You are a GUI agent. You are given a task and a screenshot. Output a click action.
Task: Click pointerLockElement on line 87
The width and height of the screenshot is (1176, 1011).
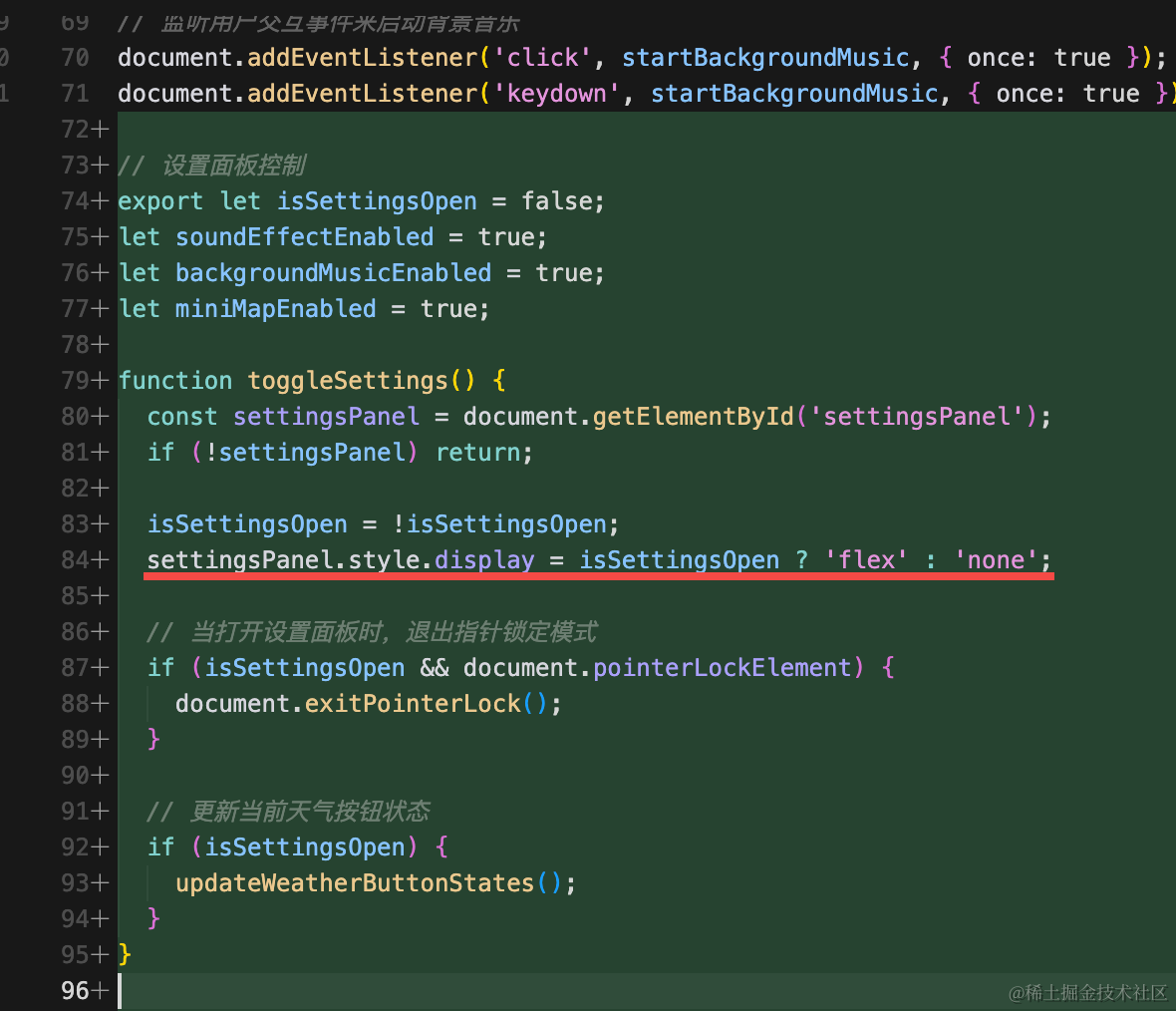[723, 668]
